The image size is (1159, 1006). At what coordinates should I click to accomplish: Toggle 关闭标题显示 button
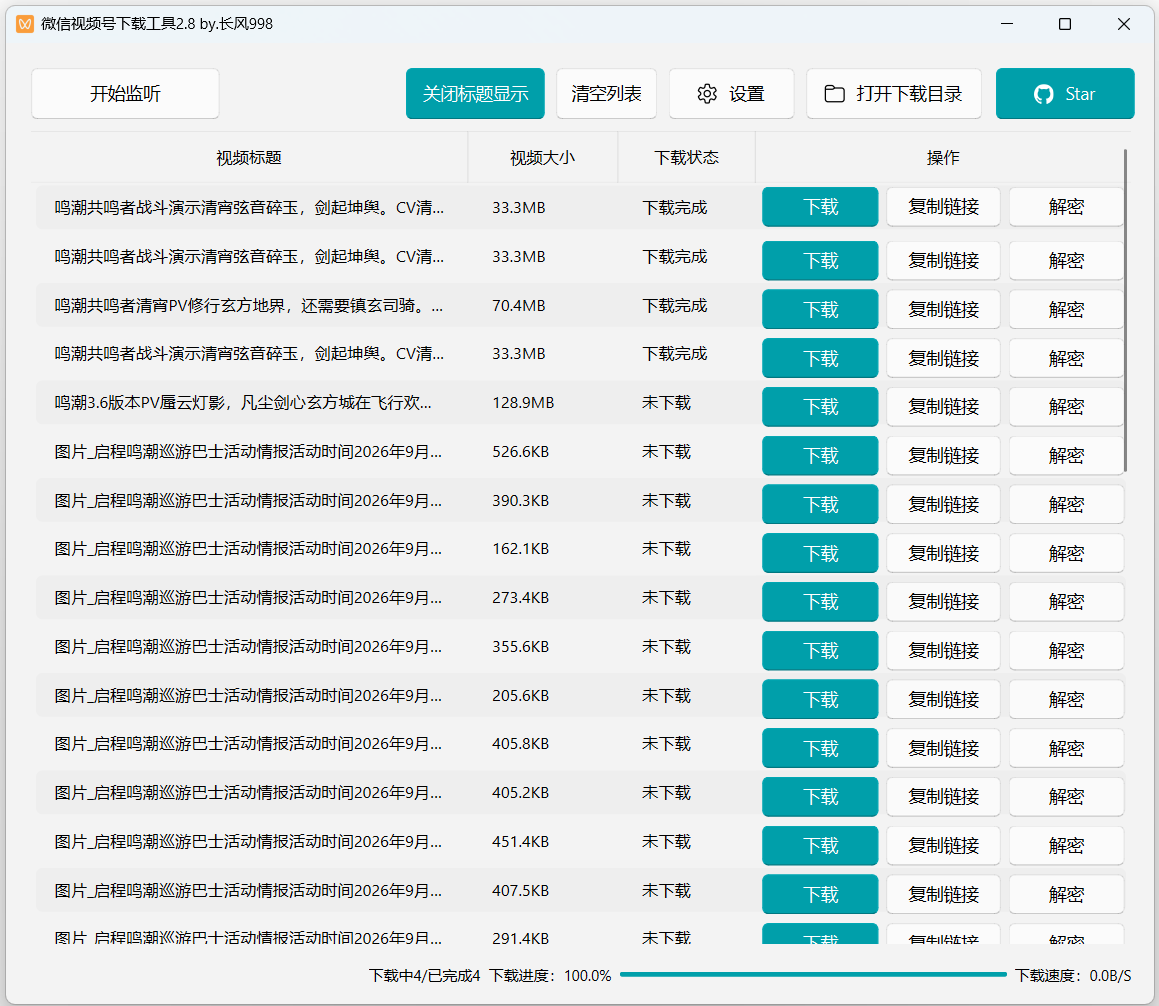click(x=475, y=94)
